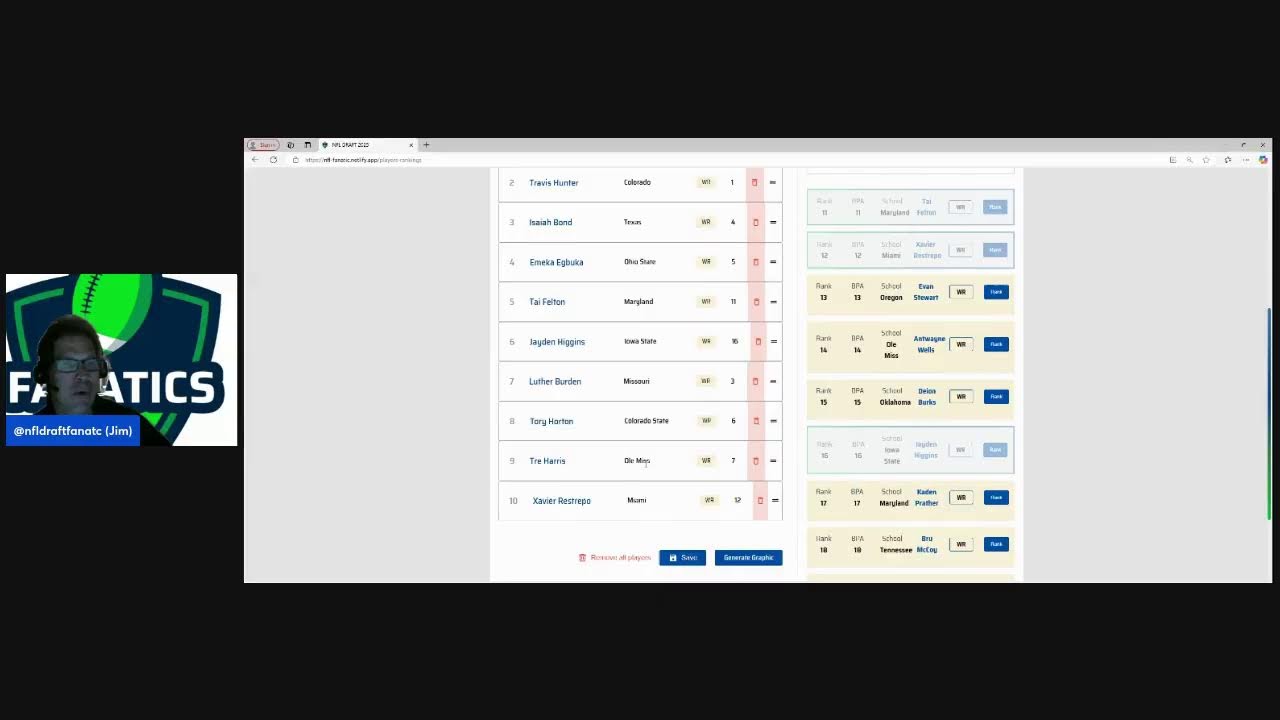This screenshot has width=1280, height=720.
Task: Click the browser profile button
Action: pos(264,145)
